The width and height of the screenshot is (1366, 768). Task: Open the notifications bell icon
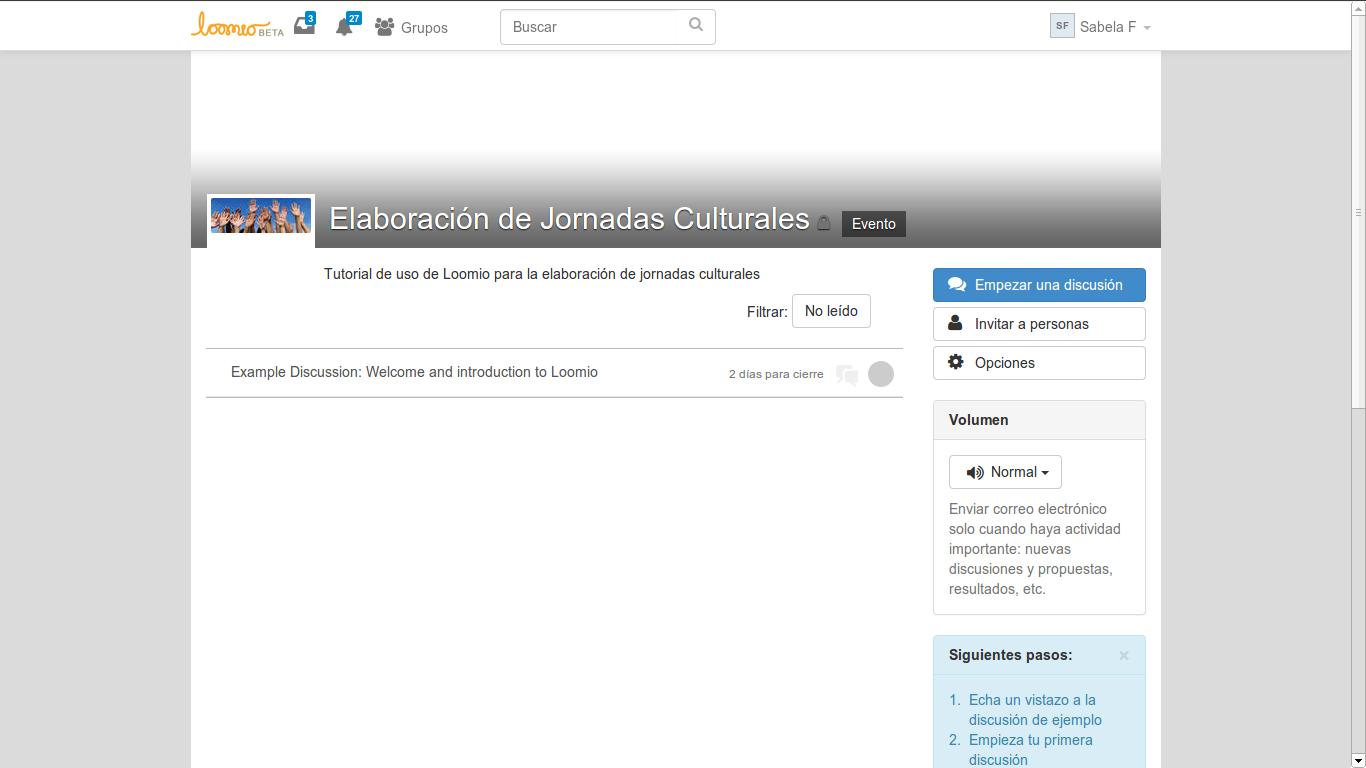(344, 27)
